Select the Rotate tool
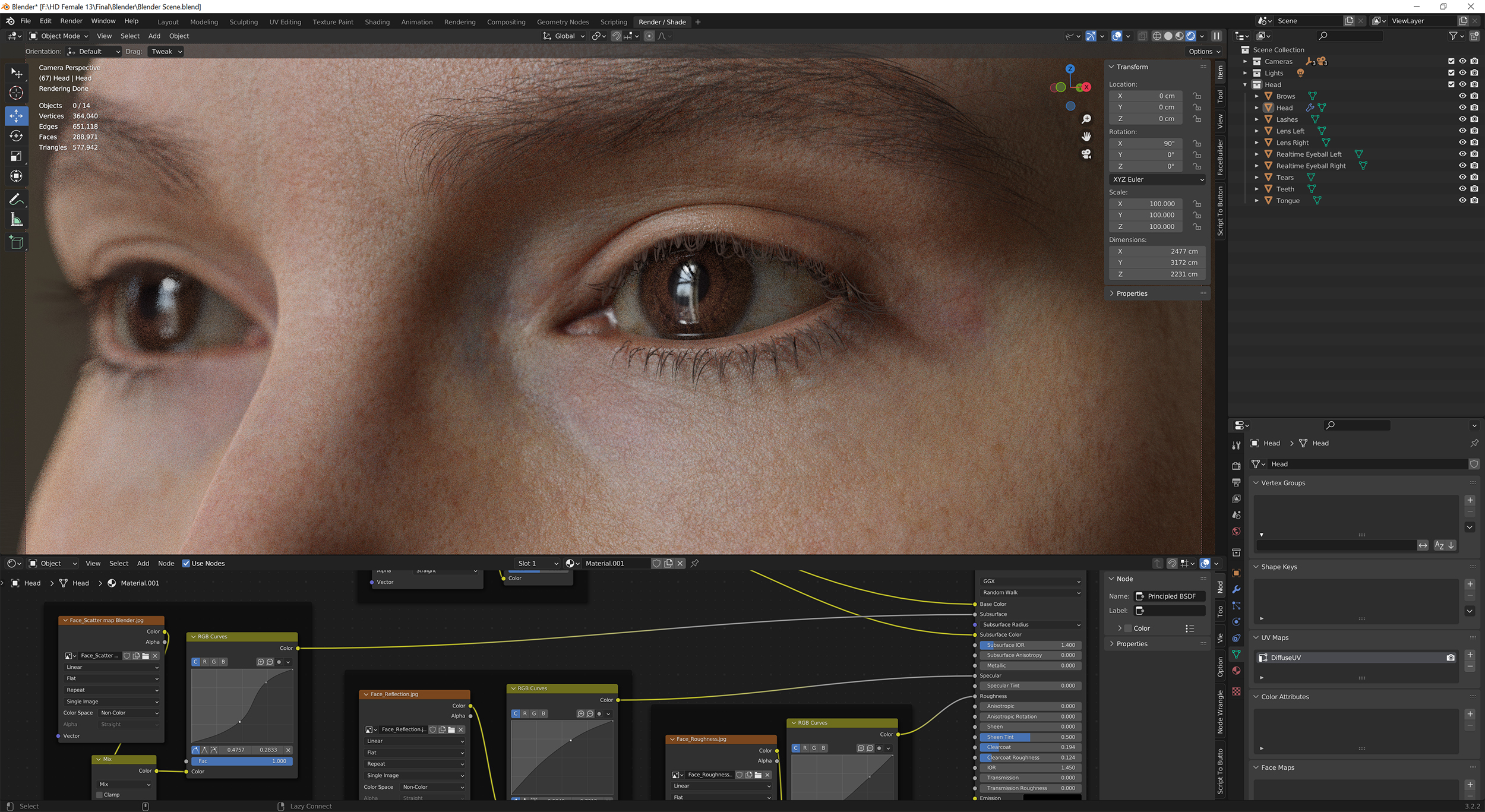 (17, 136)
